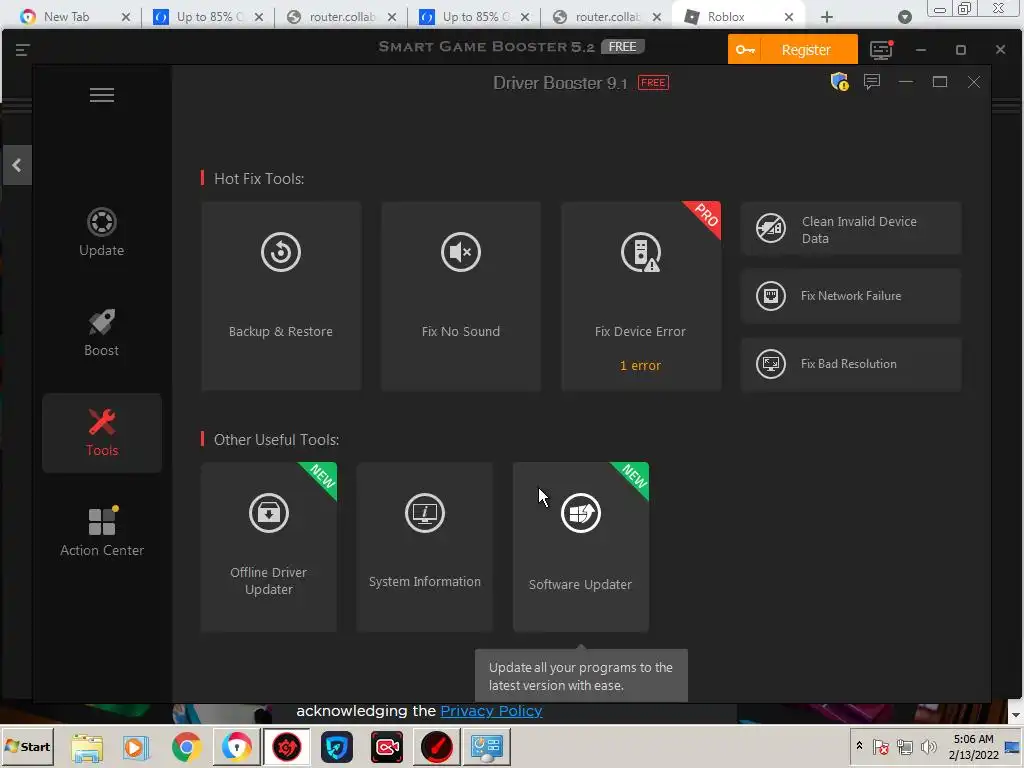Open browser profile dropdown arrow
The image size is (1024, 768).
[904, 17]
